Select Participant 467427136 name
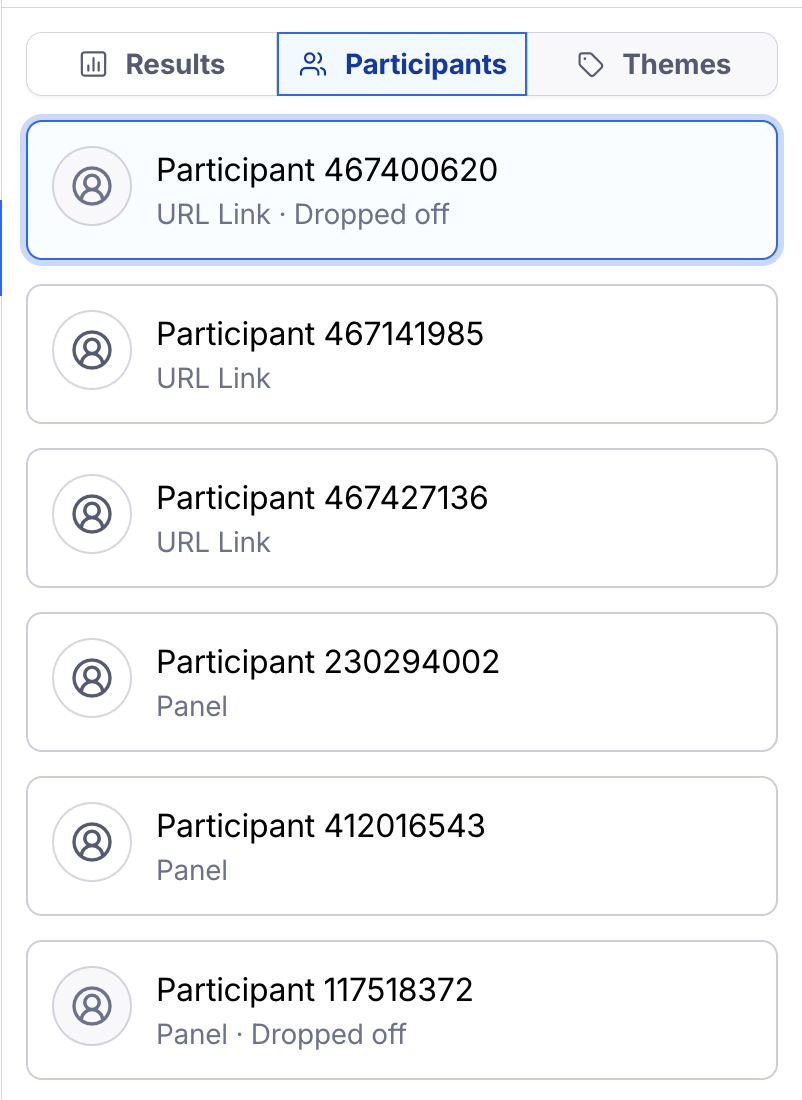802x1100 pixels. 322,498
